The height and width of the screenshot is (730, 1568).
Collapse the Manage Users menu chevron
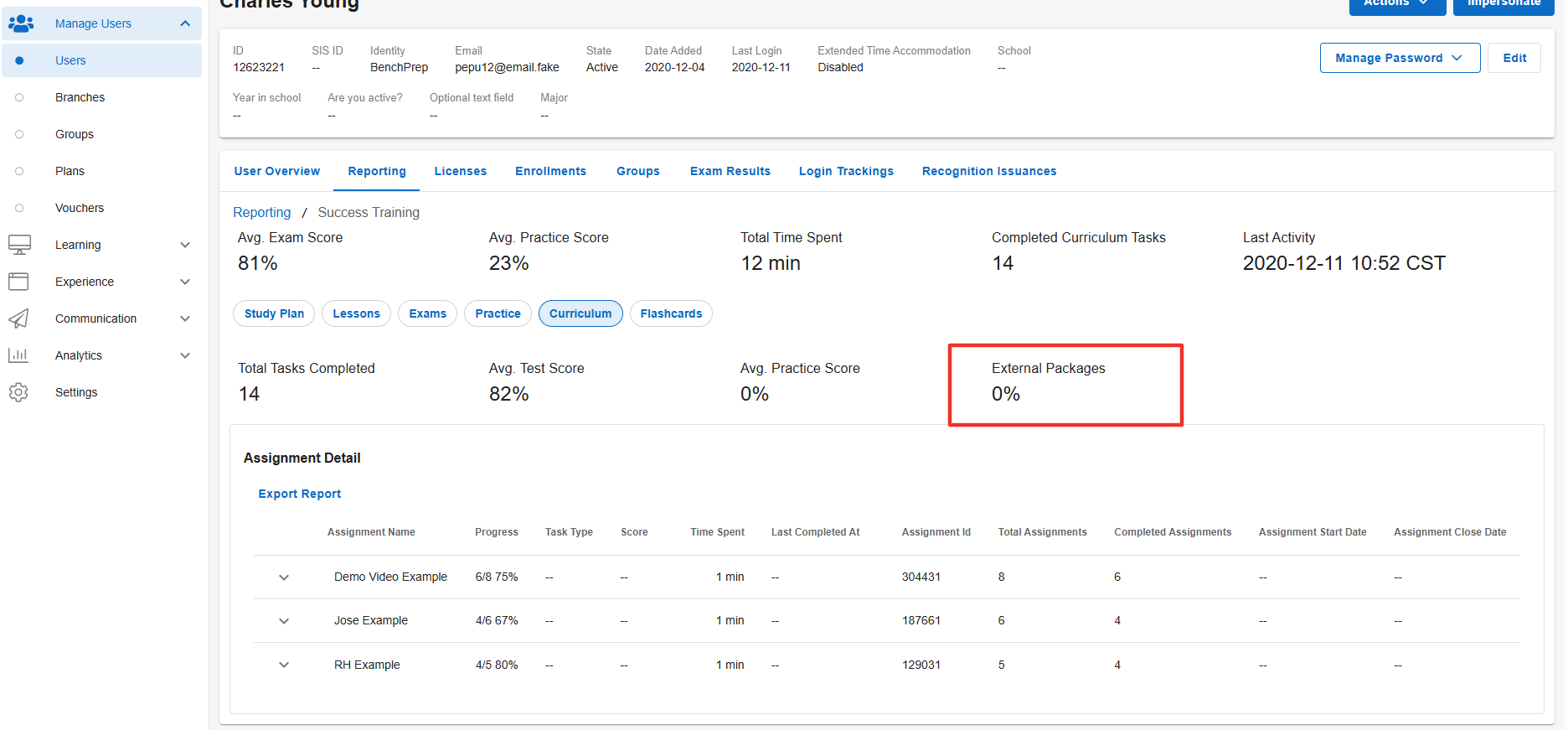click(x=185, y=23)
